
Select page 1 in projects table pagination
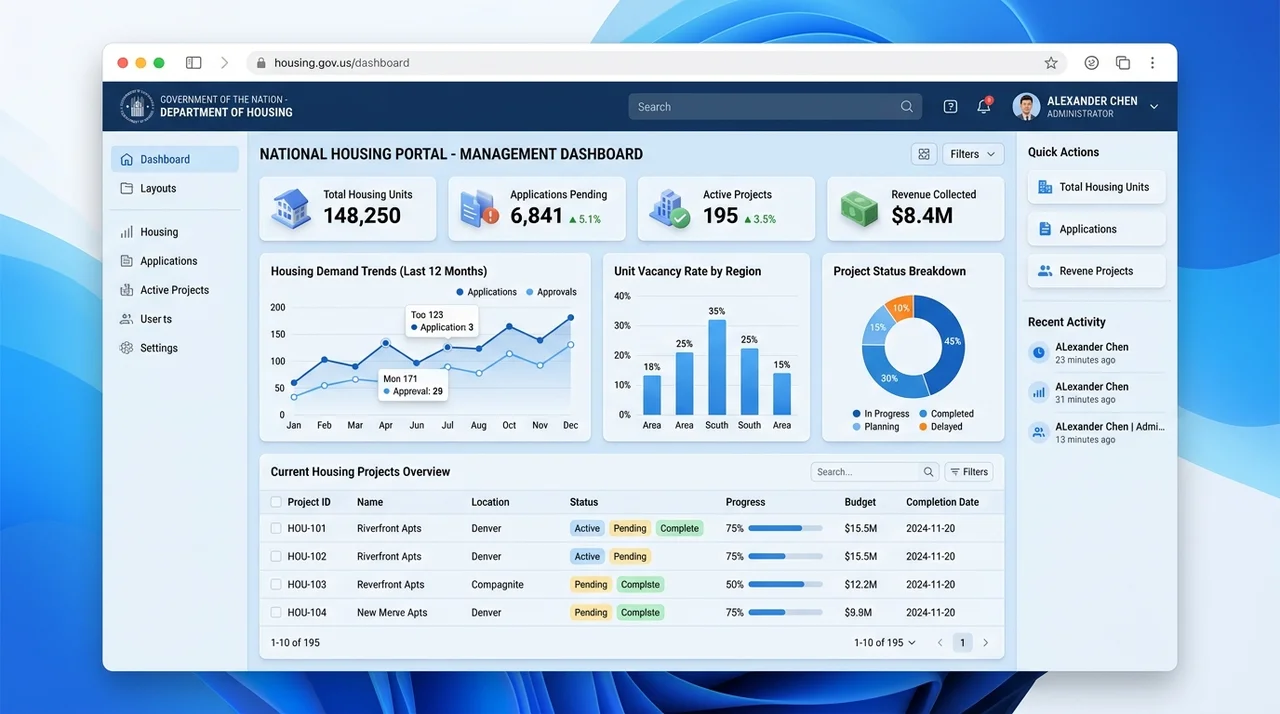click(x=962, y=643)
